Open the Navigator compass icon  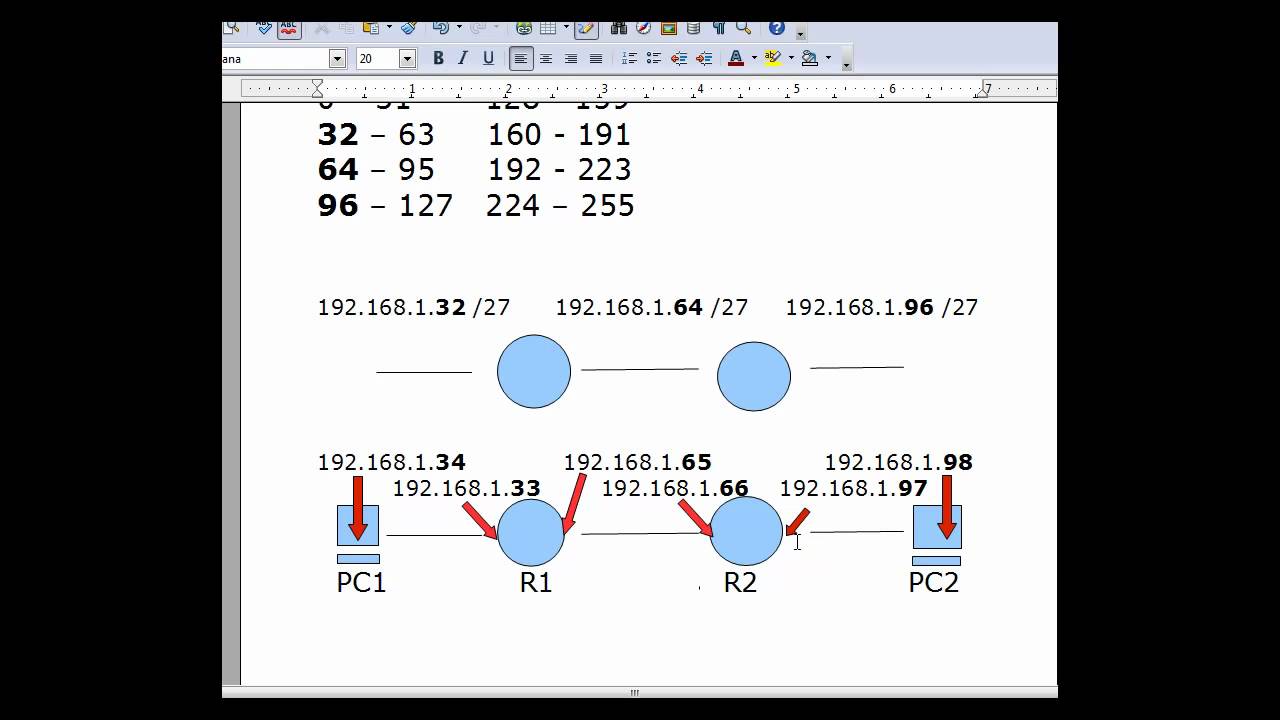pyautogui.click(x=644, y=28)
